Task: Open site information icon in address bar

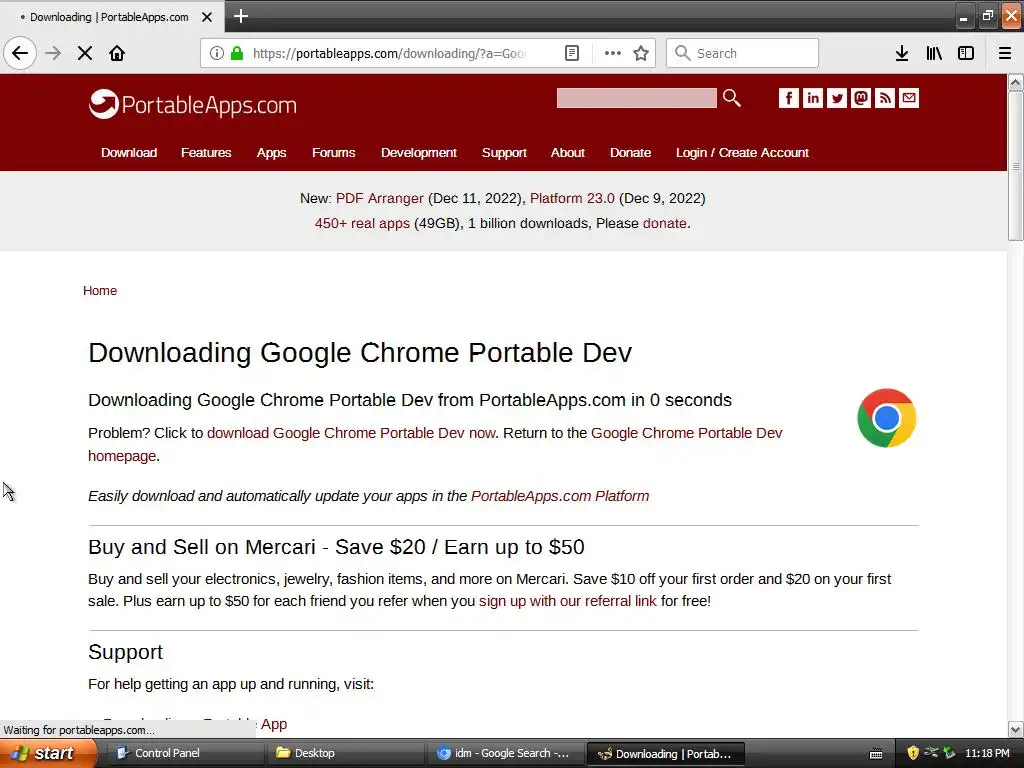Action: point(217,53)
